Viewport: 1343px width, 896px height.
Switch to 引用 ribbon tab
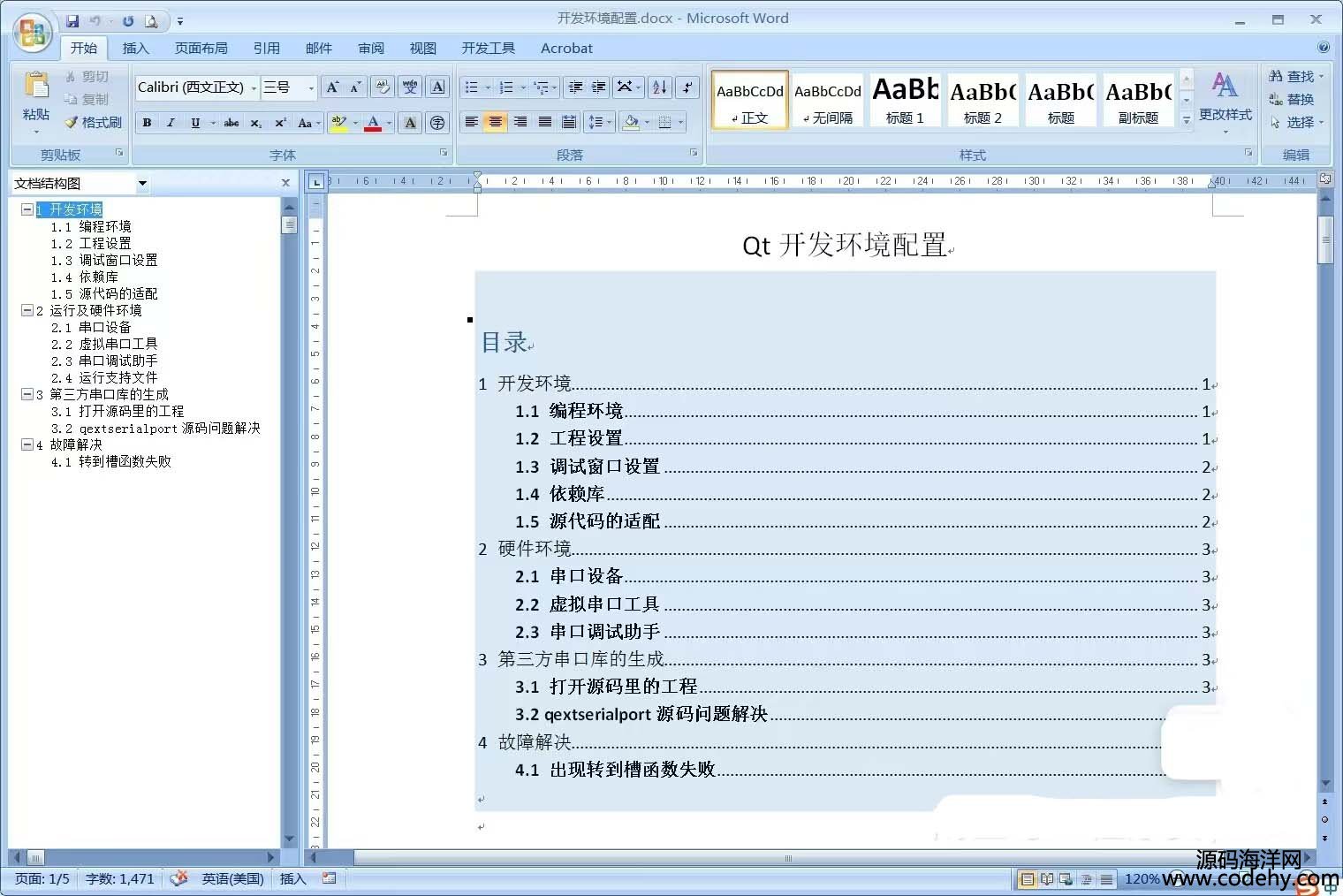(267, 48)
